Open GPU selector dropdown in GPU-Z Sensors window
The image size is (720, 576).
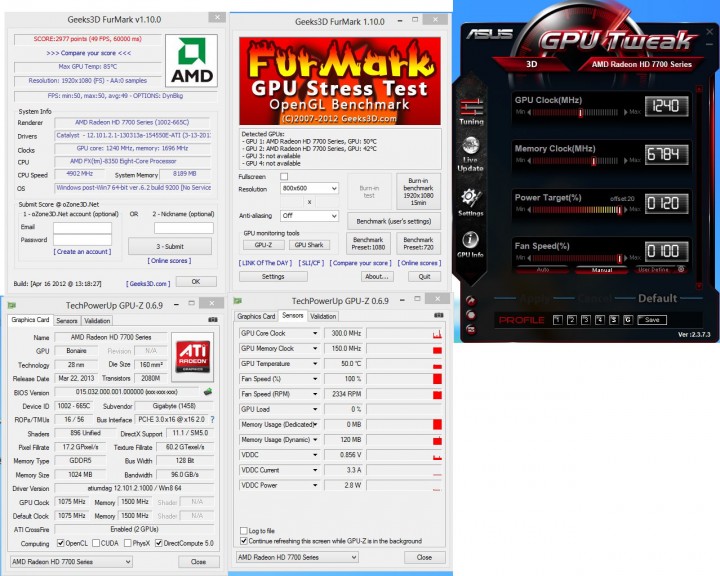(x=297, y=557)
